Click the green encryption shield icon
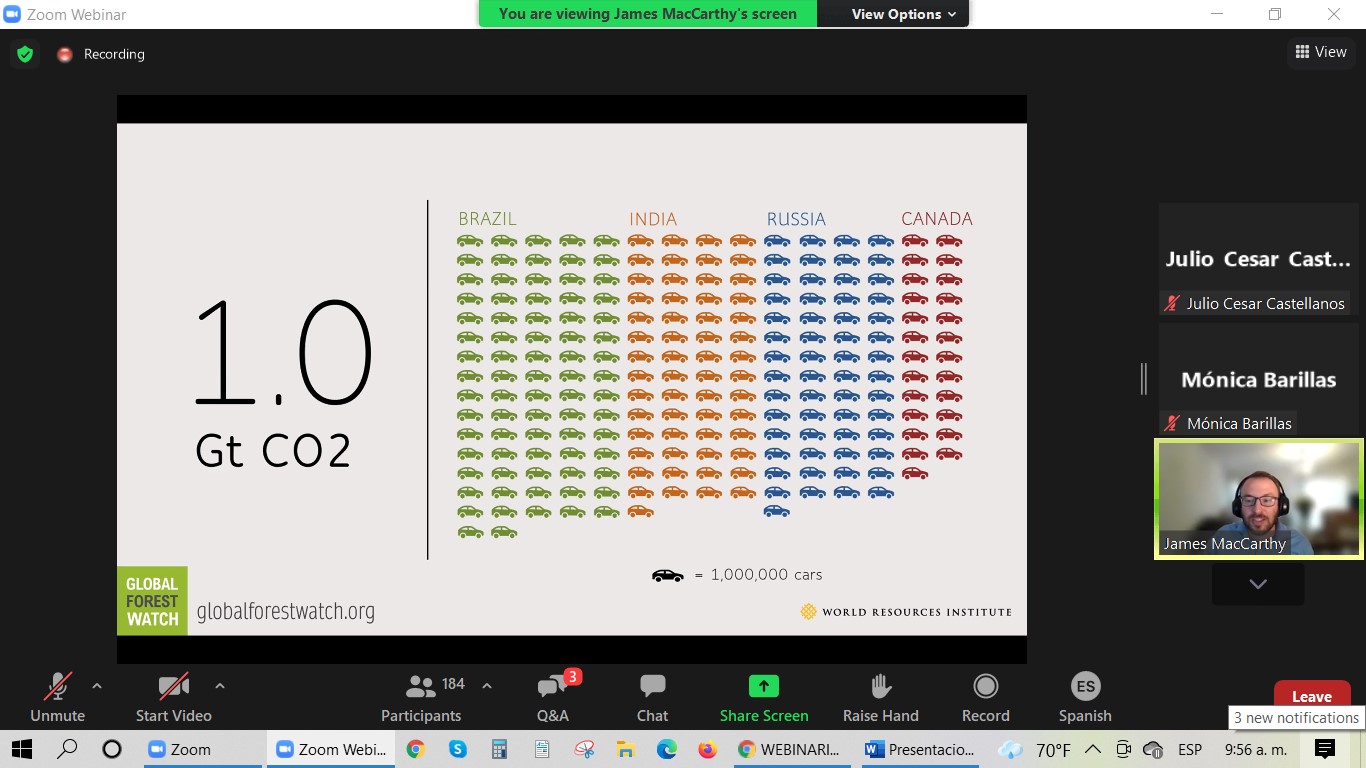The height and width of the screenshot is (768, 1366). (x=25, y=54)
